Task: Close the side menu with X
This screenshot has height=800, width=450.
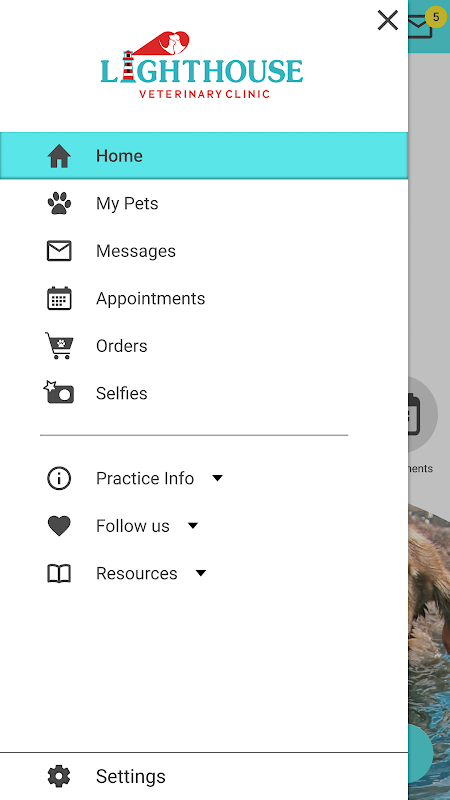Action: click(x=388, y=21)
